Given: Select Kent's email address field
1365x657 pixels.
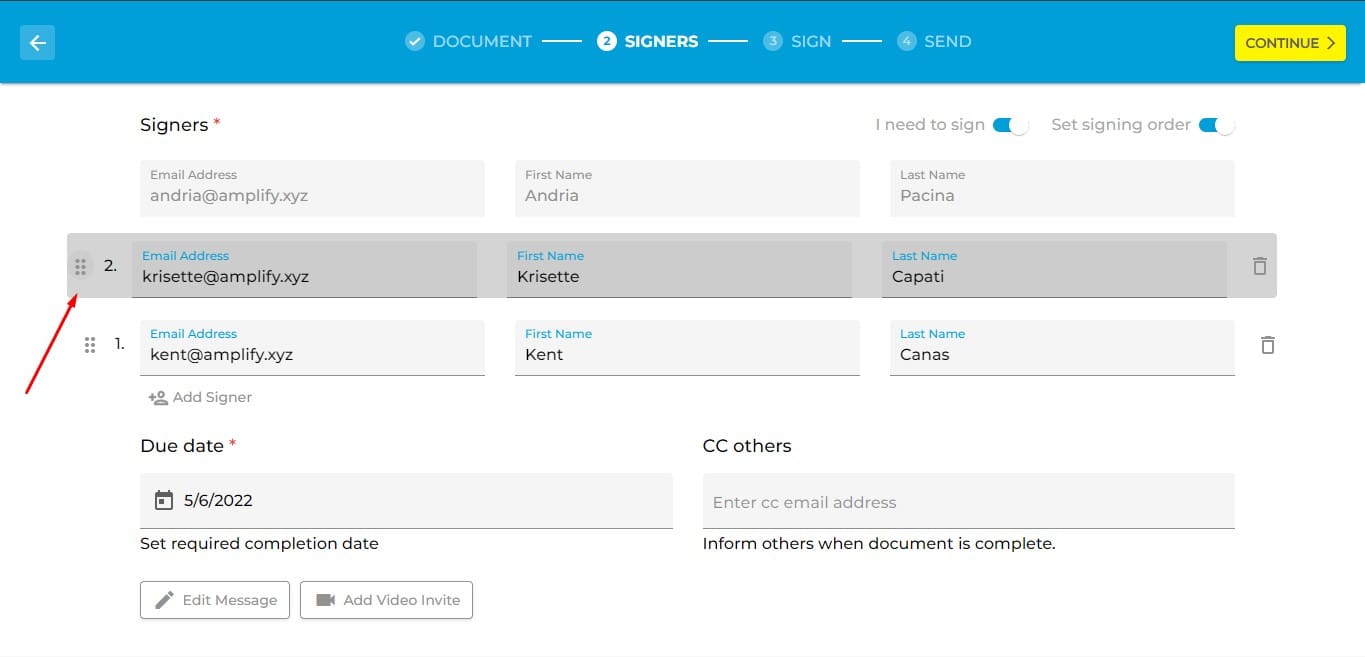Looking at the screenshot, I should (312, 347).
